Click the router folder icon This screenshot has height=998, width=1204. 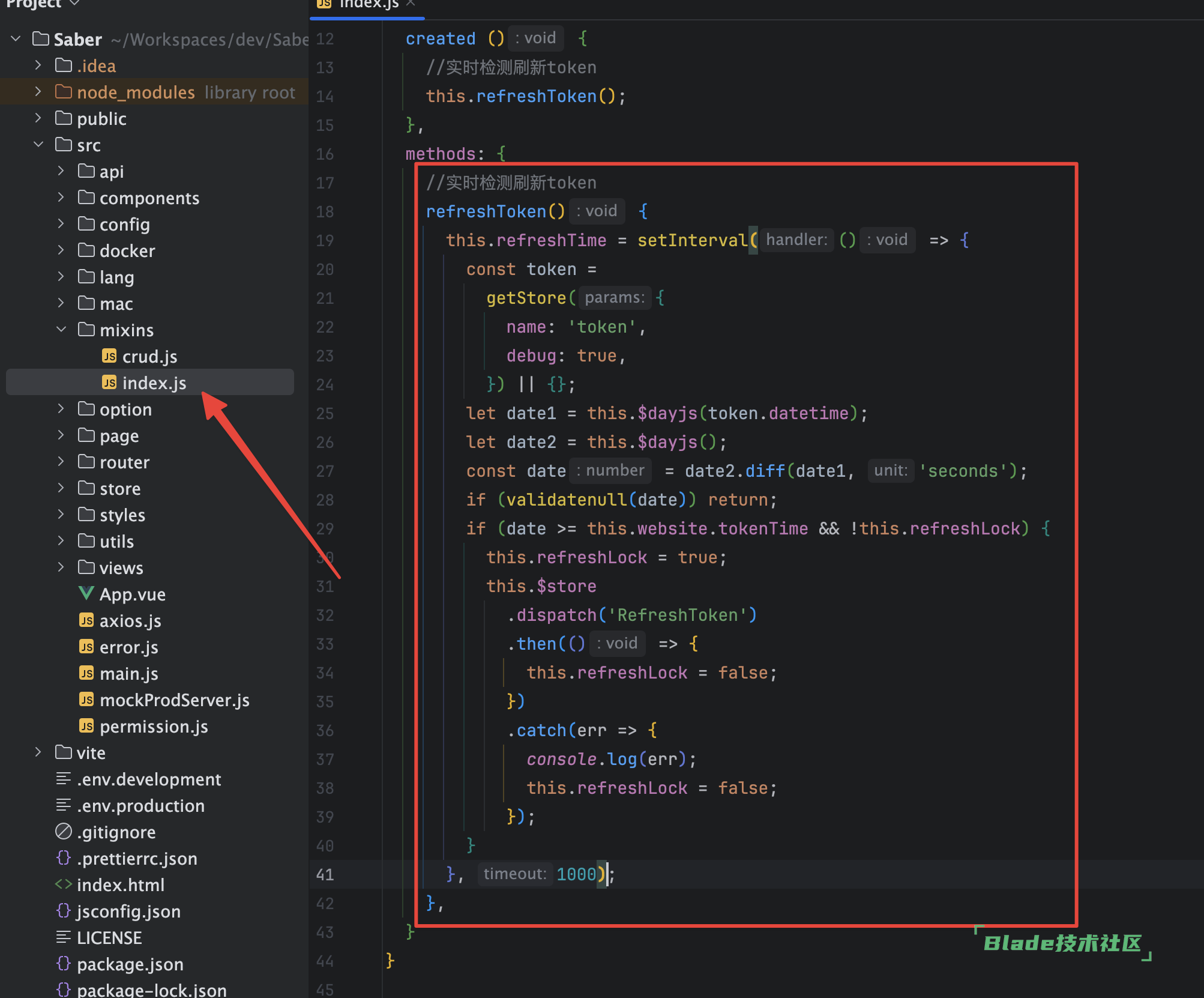[86, 461]
